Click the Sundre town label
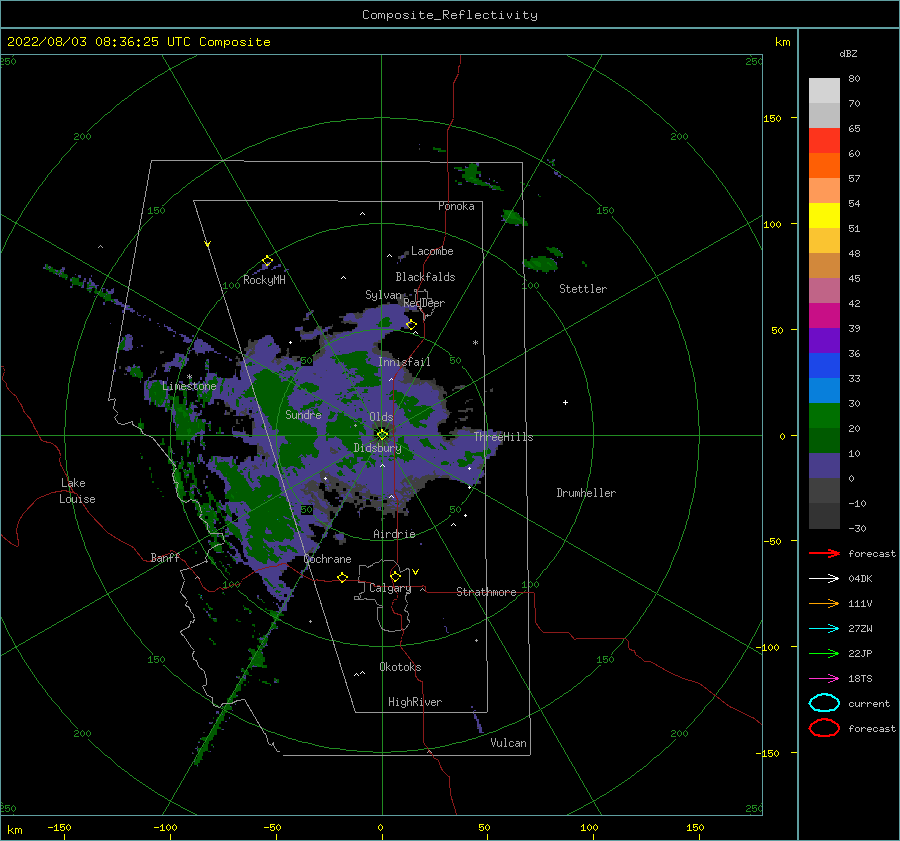The image size is (900, 841). 303,414
